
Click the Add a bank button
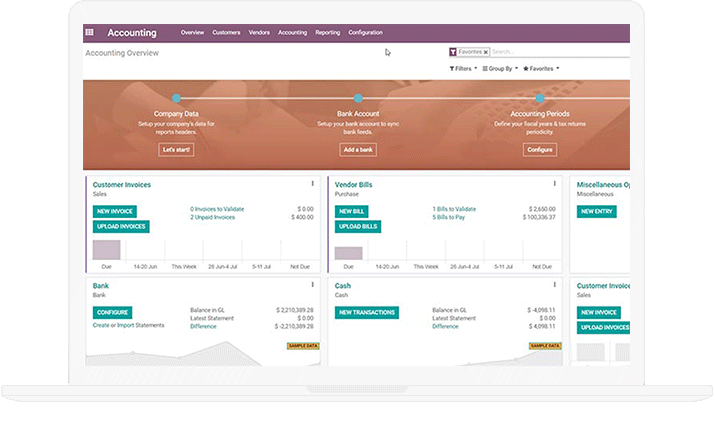[358, 150]
